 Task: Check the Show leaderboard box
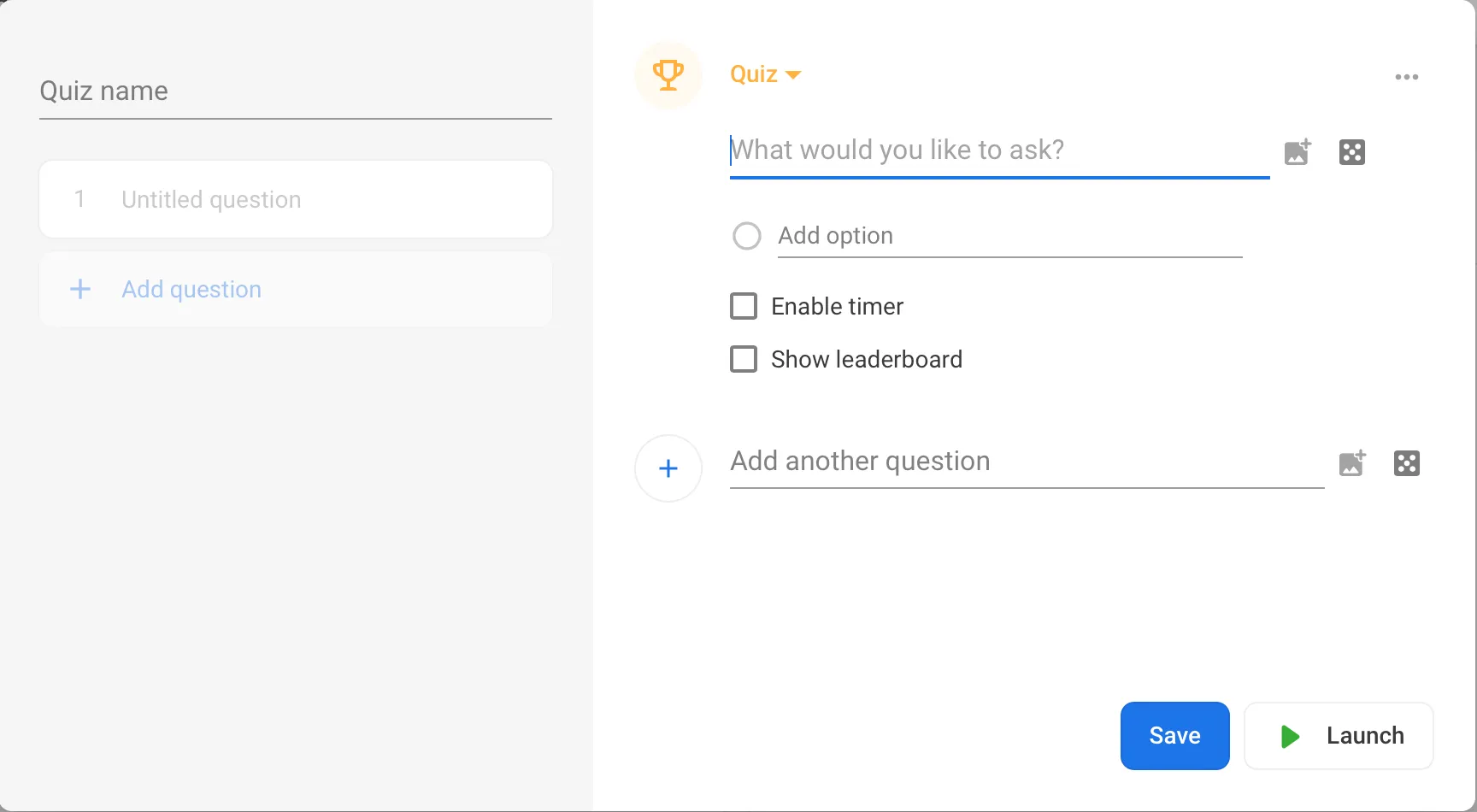tap(744, 359)
